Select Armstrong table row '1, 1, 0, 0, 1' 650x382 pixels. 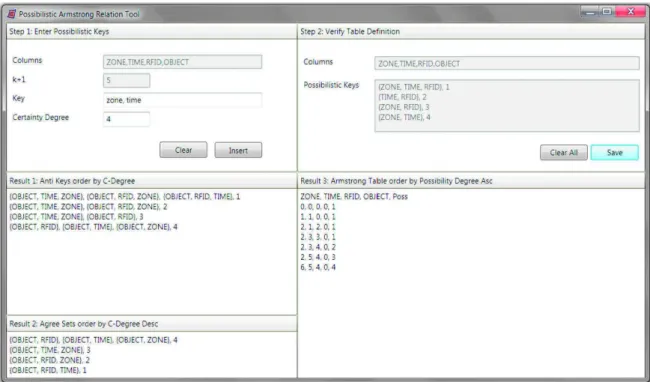click(318, 217)
